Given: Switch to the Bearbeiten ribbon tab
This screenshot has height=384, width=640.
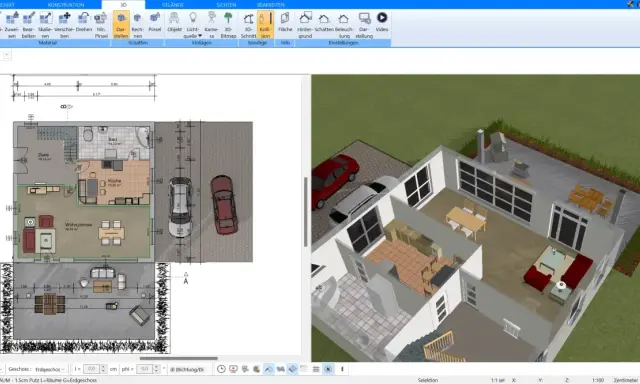Looking at the screenshot, I should [x=271, y=4].
